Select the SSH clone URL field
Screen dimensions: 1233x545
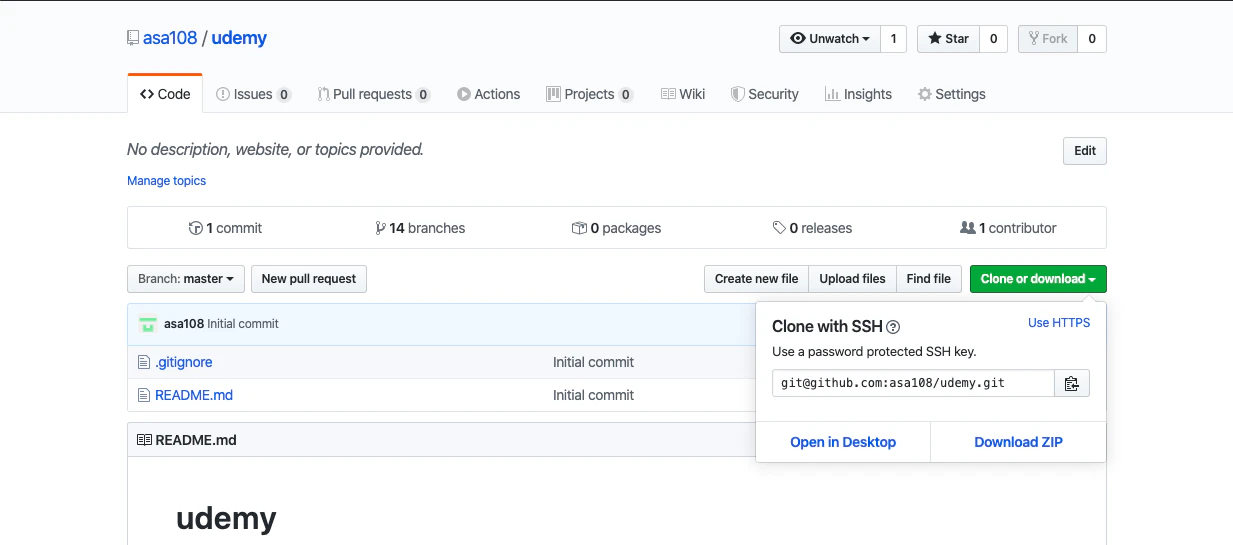pyautogui.click(x=913, y=383)
